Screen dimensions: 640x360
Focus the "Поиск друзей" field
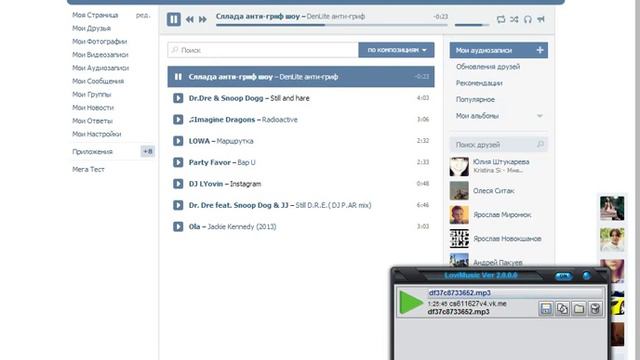(x=499, y=144)
